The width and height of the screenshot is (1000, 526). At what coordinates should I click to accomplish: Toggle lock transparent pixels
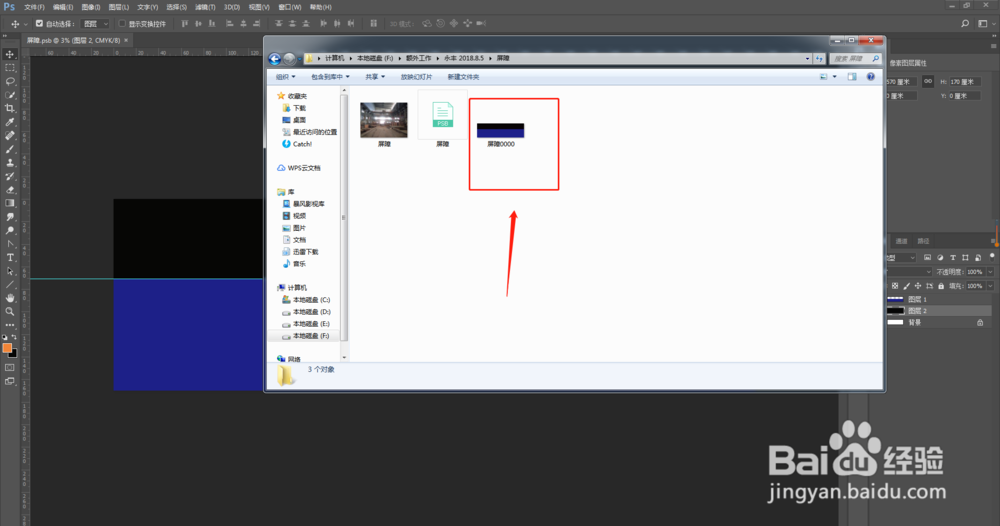tap(895, 286)
